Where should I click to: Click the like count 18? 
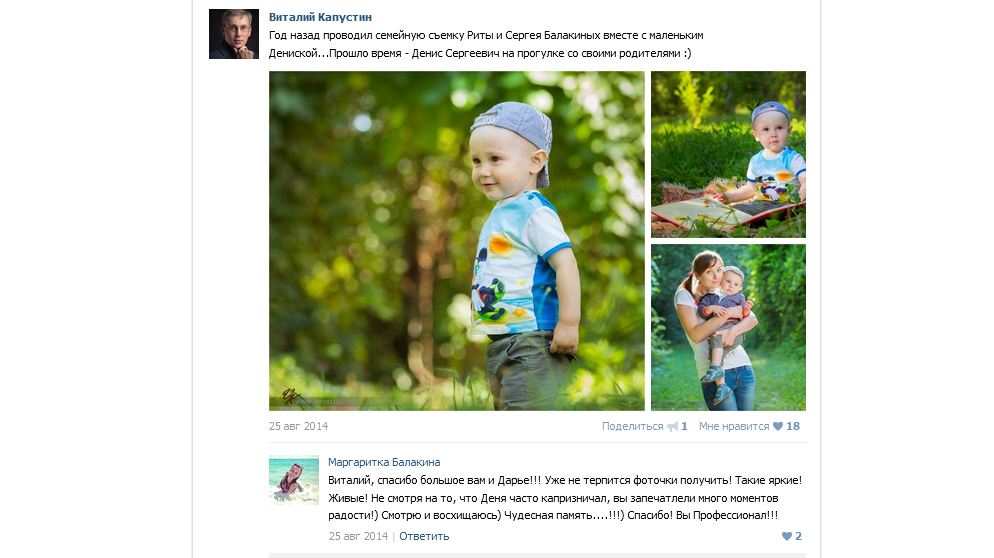793,426
